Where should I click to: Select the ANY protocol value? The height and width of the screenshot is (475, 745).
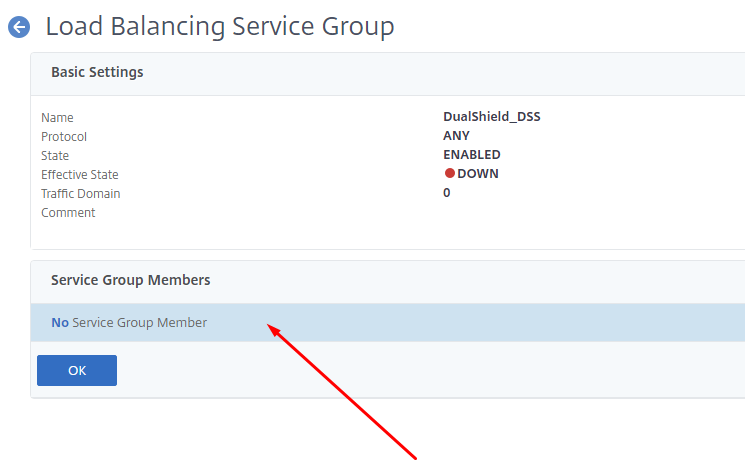point(456,136)
